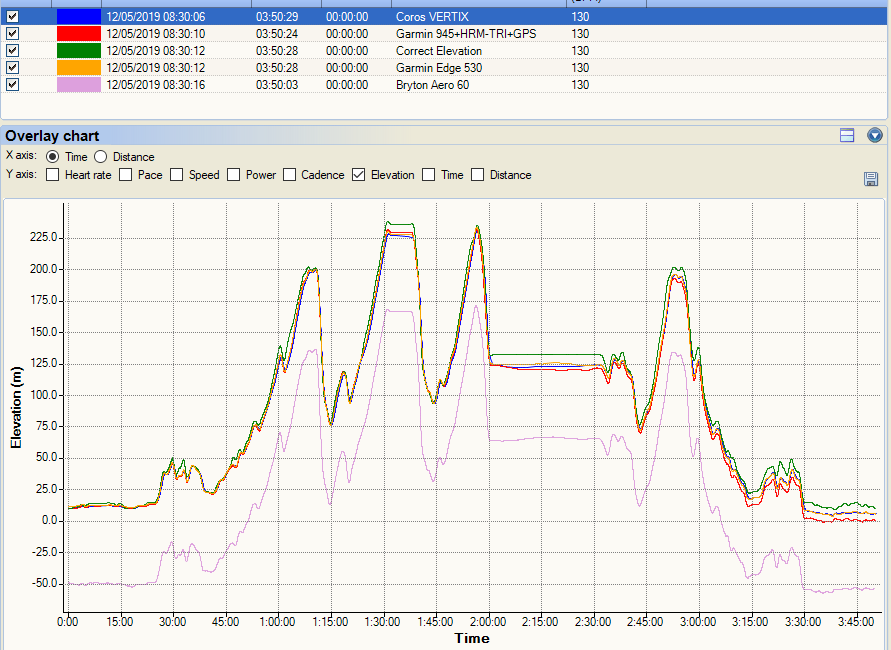891x650 pixels.
Task: Select the Garmin 945+HRM-TRI+GPS device name
Action: [466, 34]
